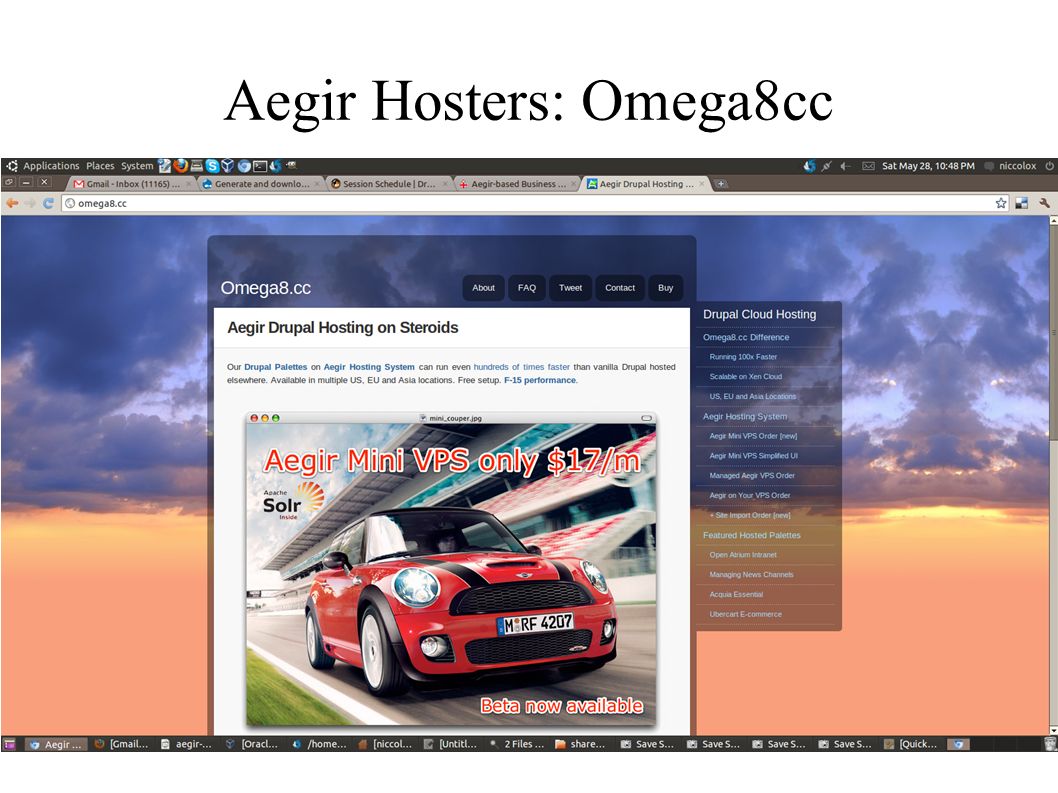Open the About page button
This screenshot has height=793, width=1058.
click(x=483, y=288)
